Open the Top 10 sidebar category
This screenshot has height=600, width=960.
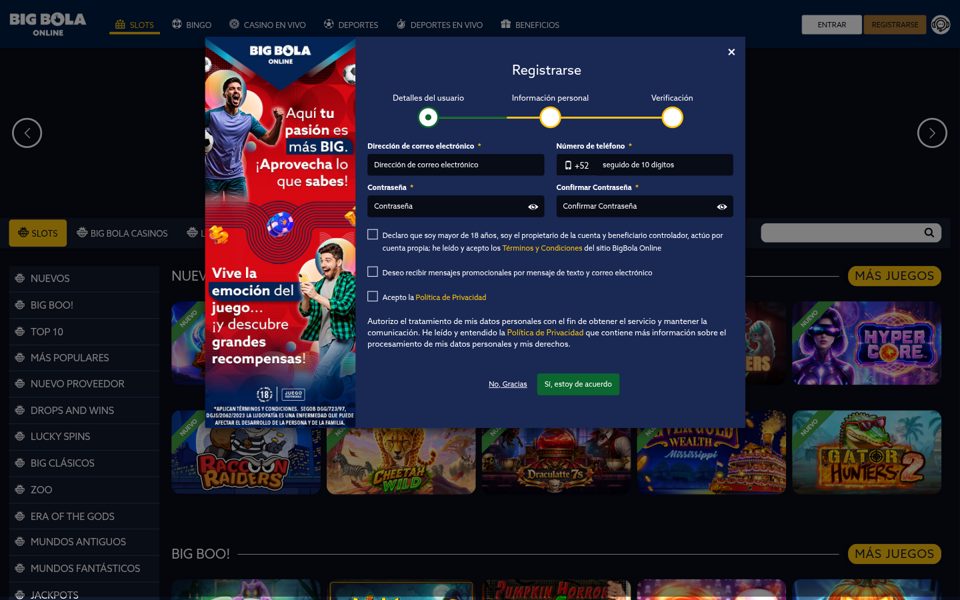tap(84, 331)
